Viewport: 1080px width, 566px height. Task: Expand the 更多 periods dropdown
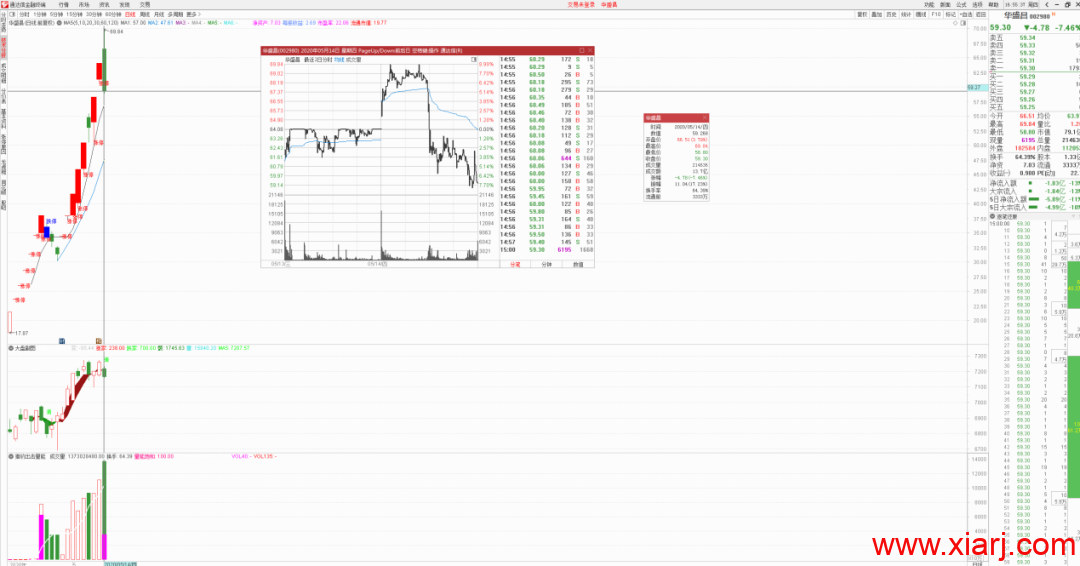pos(194,14)
